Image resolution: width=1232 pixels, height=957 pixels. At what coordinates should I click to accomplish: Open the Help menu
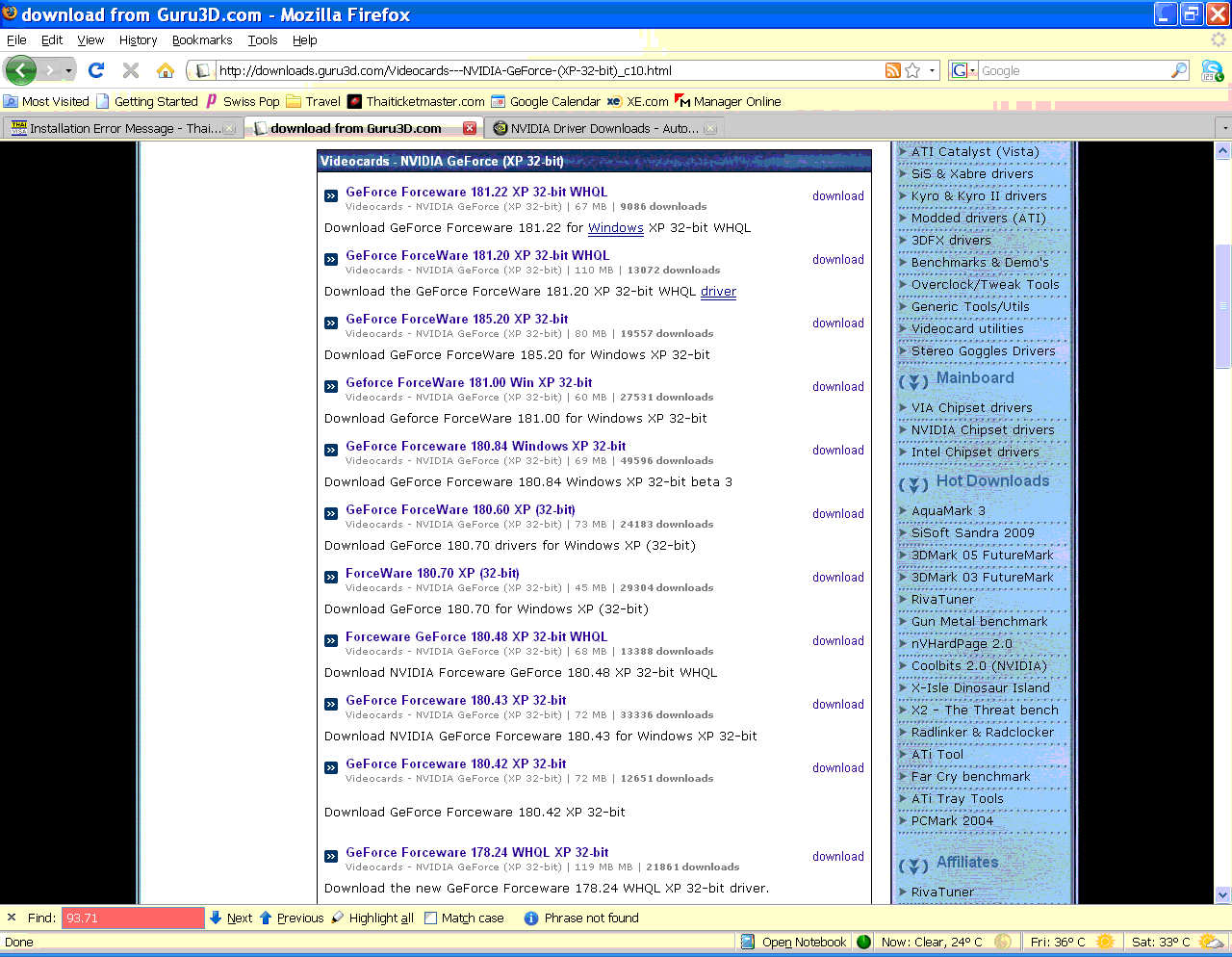[x=305, y=40]
